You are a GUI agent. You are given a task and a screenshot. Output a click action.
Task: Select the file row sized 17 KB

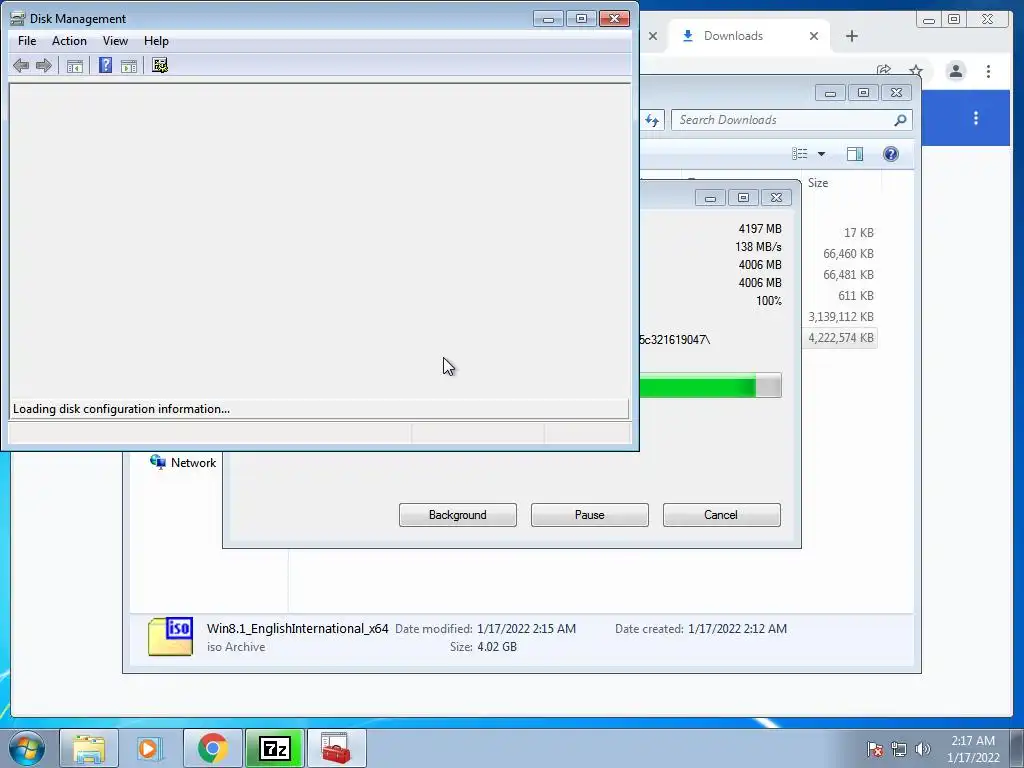857,232
